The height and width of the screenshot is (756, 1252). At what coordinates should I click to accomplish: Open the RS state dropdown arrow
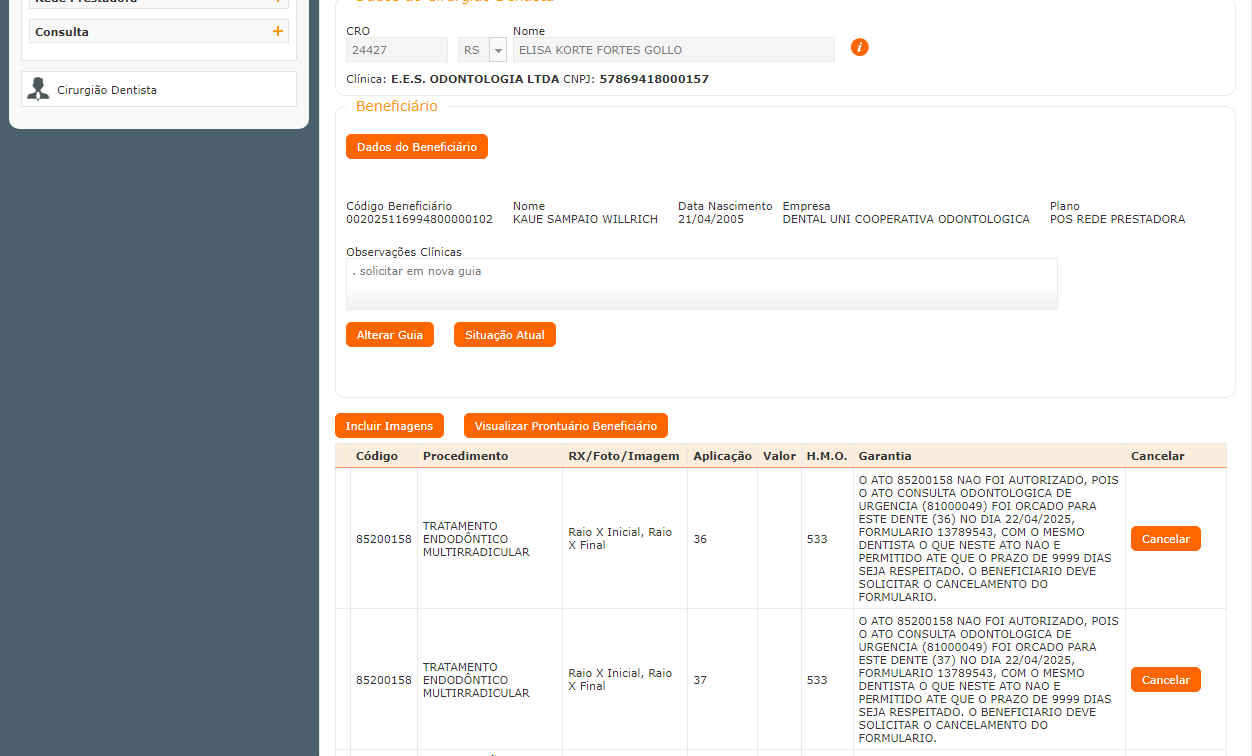497,50
